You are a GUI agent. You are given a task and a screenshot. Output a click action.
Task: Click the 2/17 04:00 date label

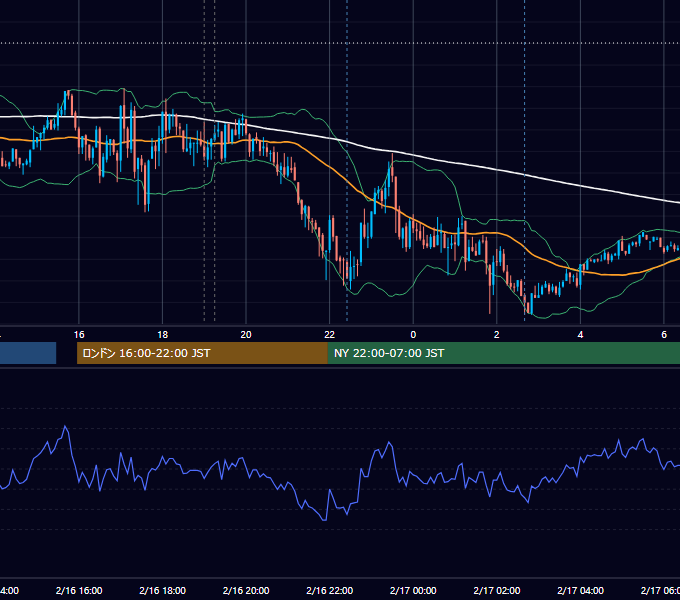click(580, 590)
